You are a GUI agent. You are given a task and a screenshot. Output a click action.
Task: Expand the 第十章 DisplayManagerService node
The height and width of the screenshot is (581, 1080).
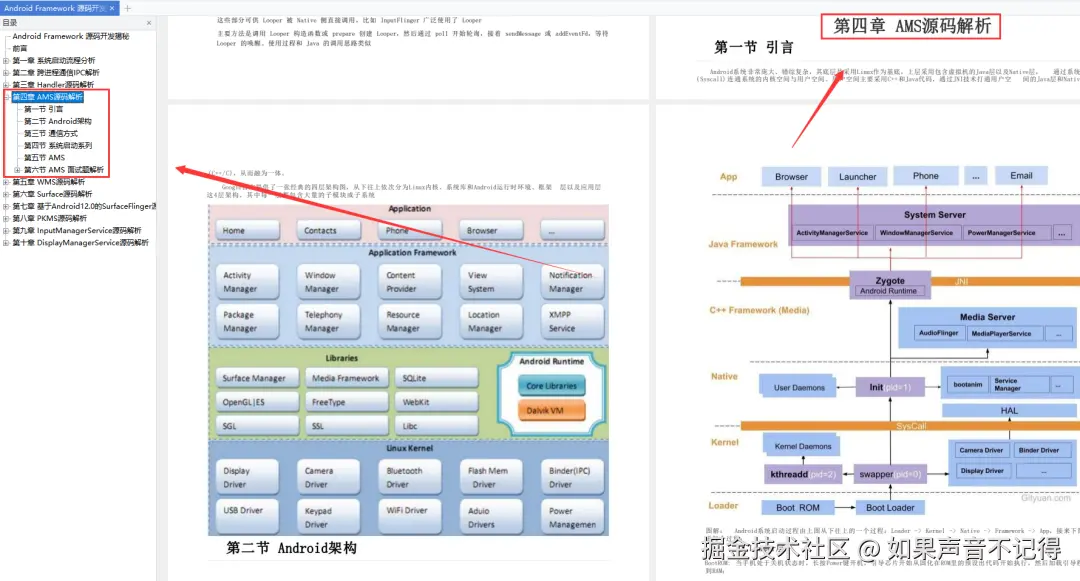click(6, 242)
